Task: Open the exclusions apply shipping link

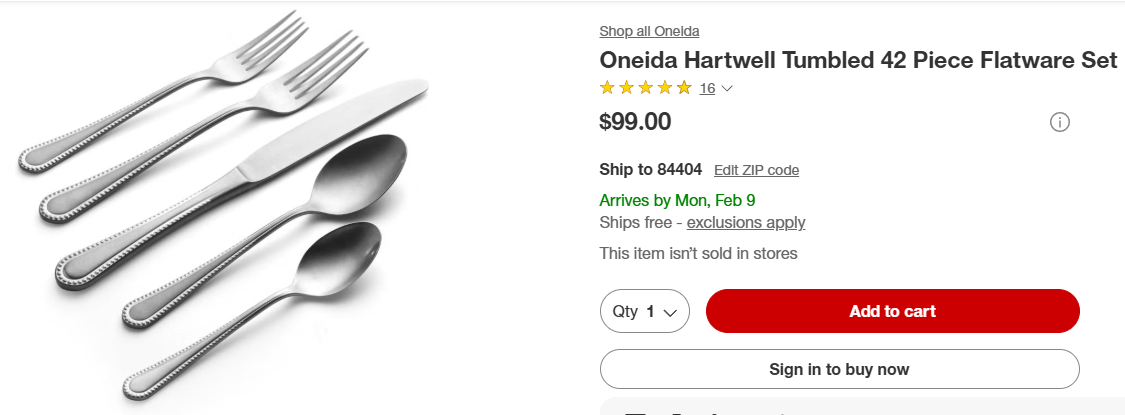Action: (745, 222)
